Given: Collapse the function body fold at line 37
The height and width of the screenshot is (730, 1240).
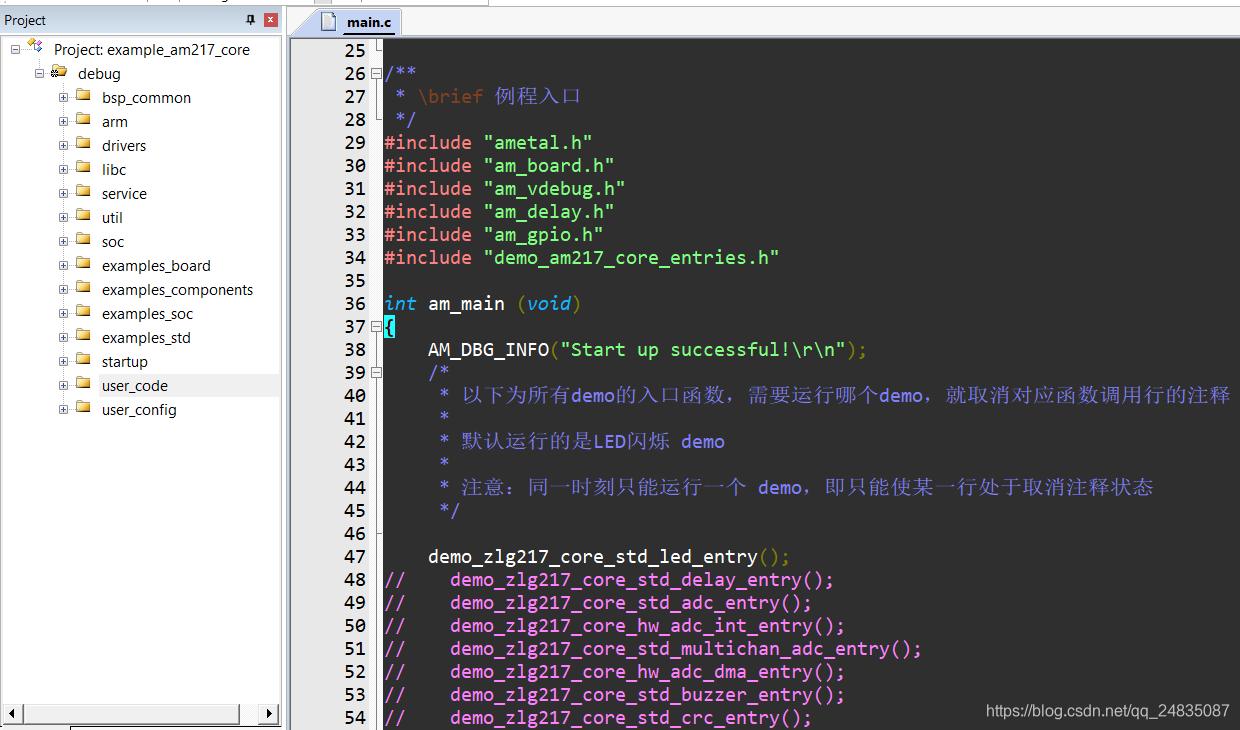Looking at the screenshot, I should tap(376, 326).
